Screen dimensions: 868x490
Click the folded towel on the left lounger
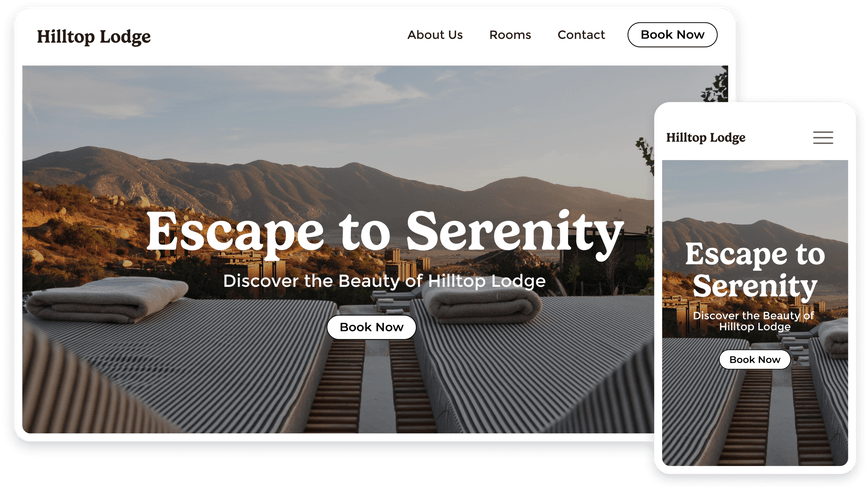(107, 300)
